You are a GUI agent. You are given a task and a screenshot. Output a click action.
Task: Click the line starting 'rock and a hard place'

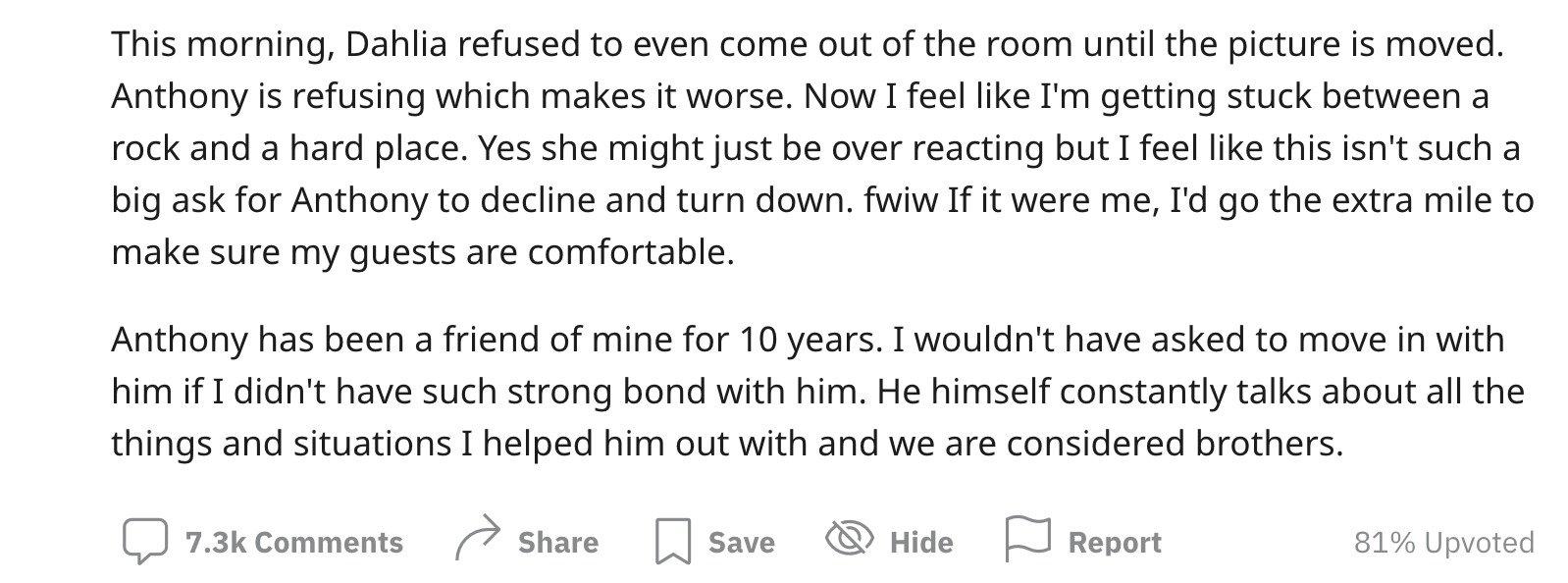tap(815, 148)
